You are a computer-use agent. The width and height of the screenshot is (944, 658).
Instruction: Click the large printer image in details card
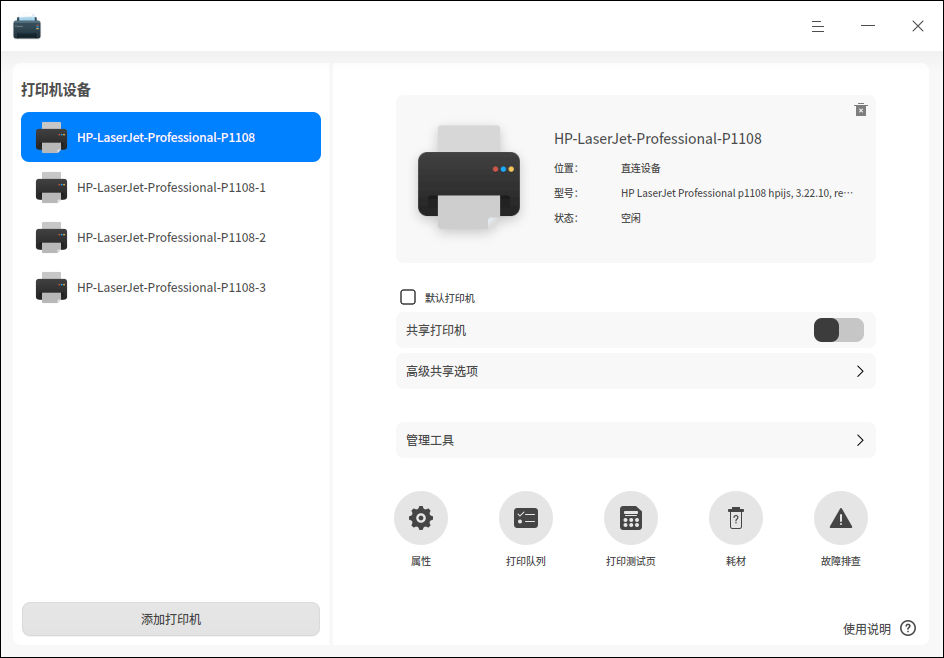[x=469, y=177]
